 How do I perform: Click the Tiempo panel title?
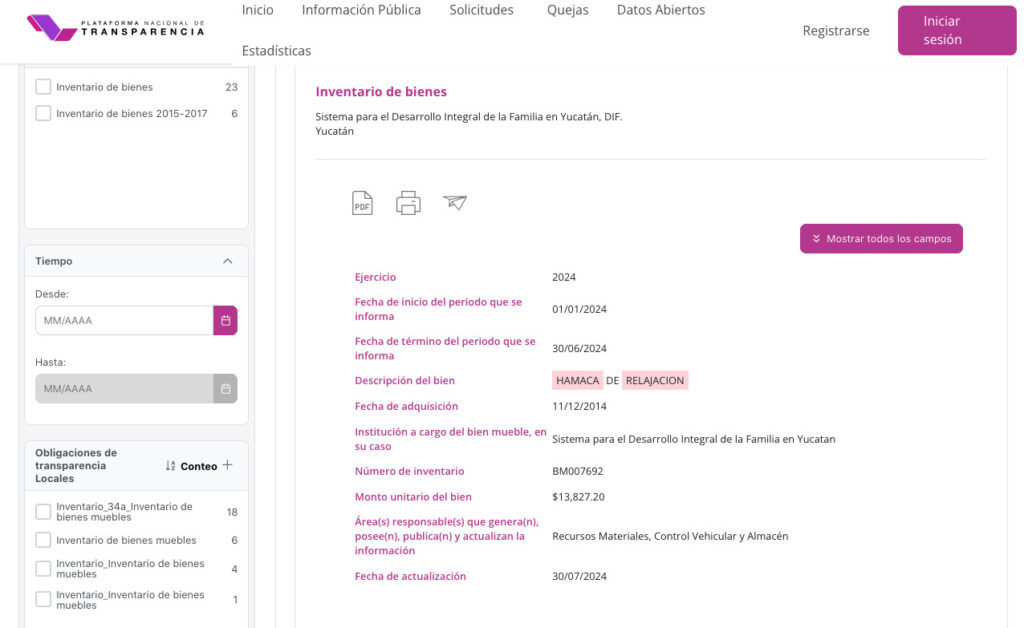coord(54,261)
